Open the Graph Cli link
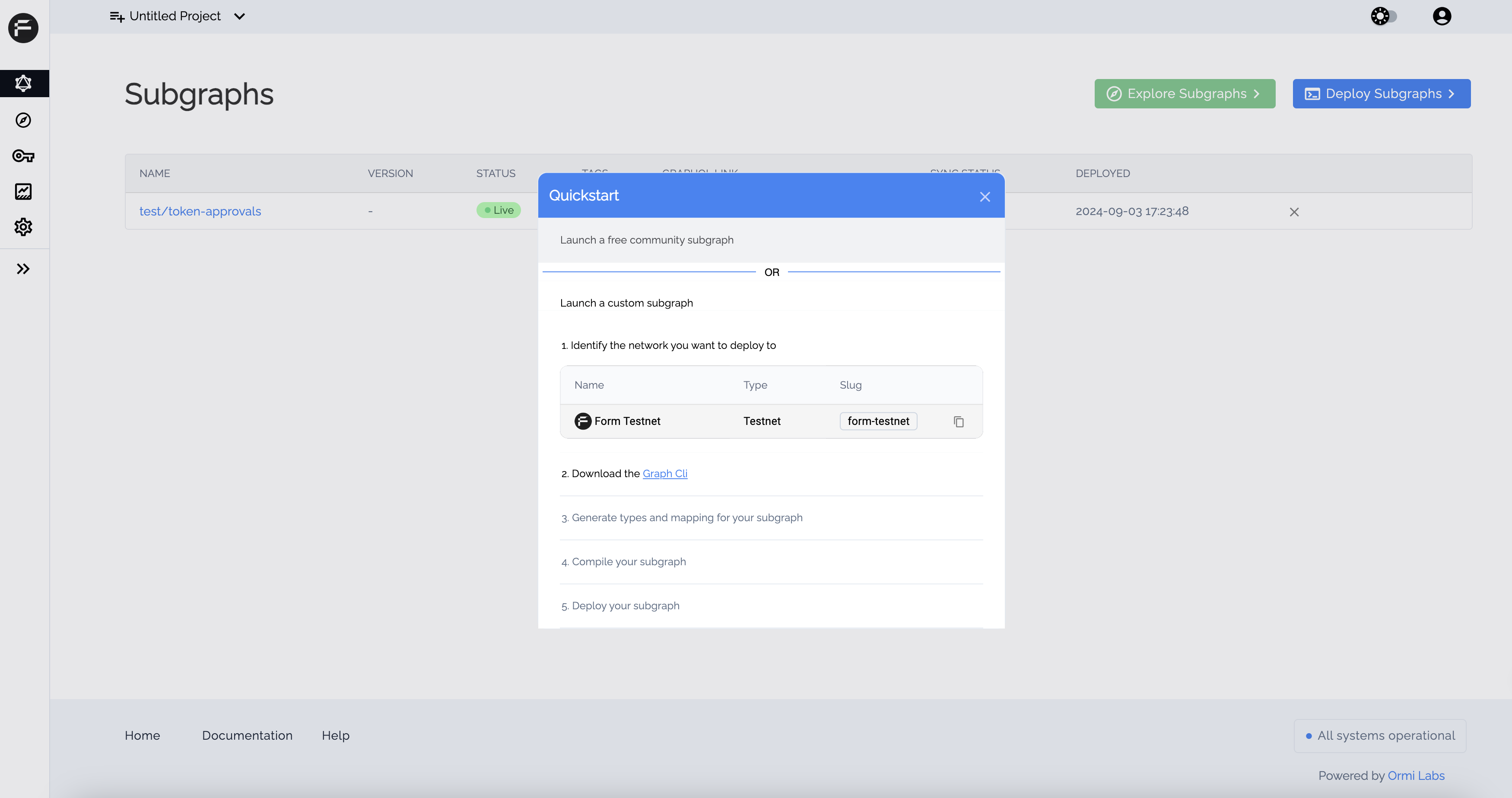1512x798 pixels. pyautogui.click(x=664, y=474)
